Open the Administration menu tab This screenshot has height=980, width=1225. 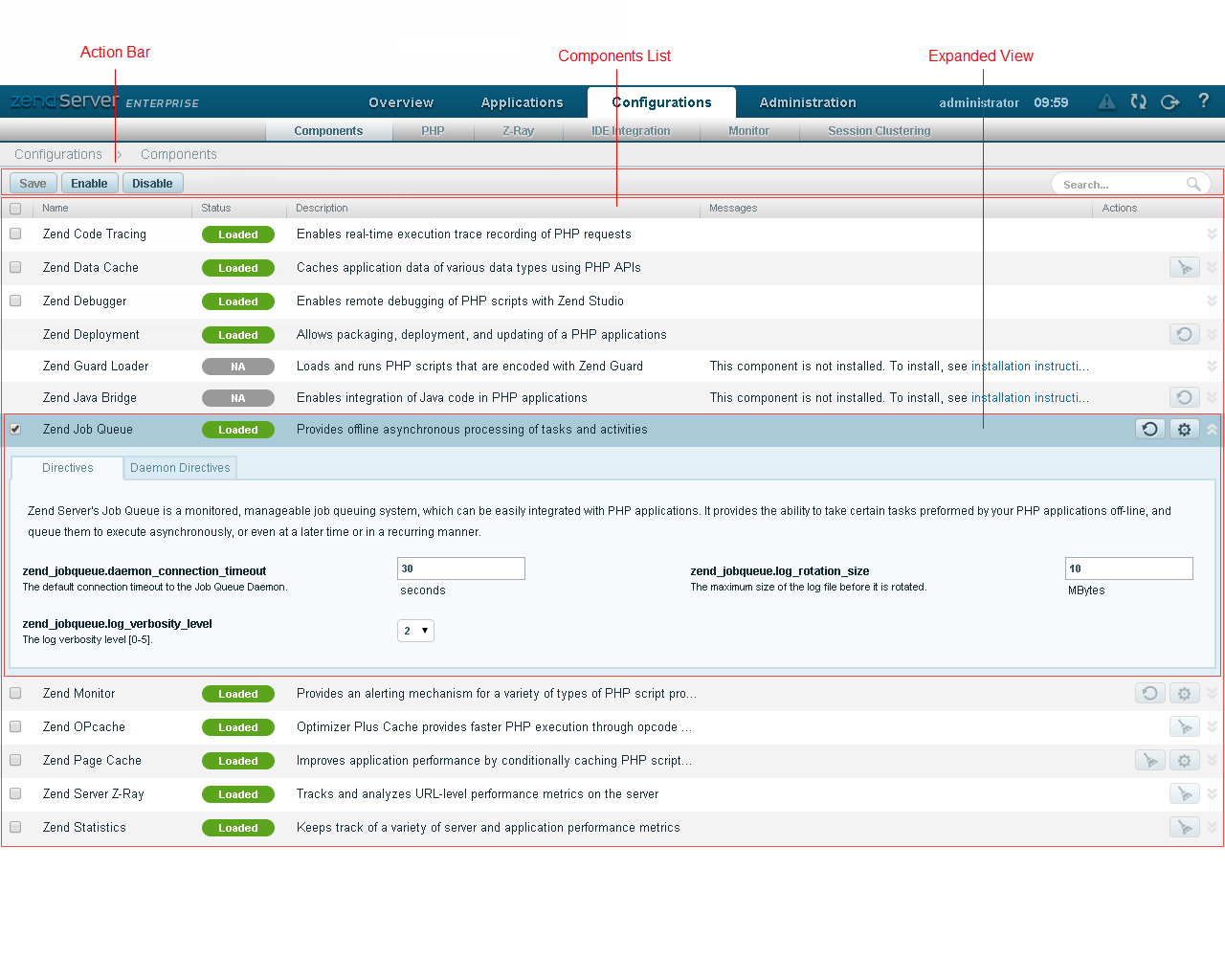tap(807, 102)
